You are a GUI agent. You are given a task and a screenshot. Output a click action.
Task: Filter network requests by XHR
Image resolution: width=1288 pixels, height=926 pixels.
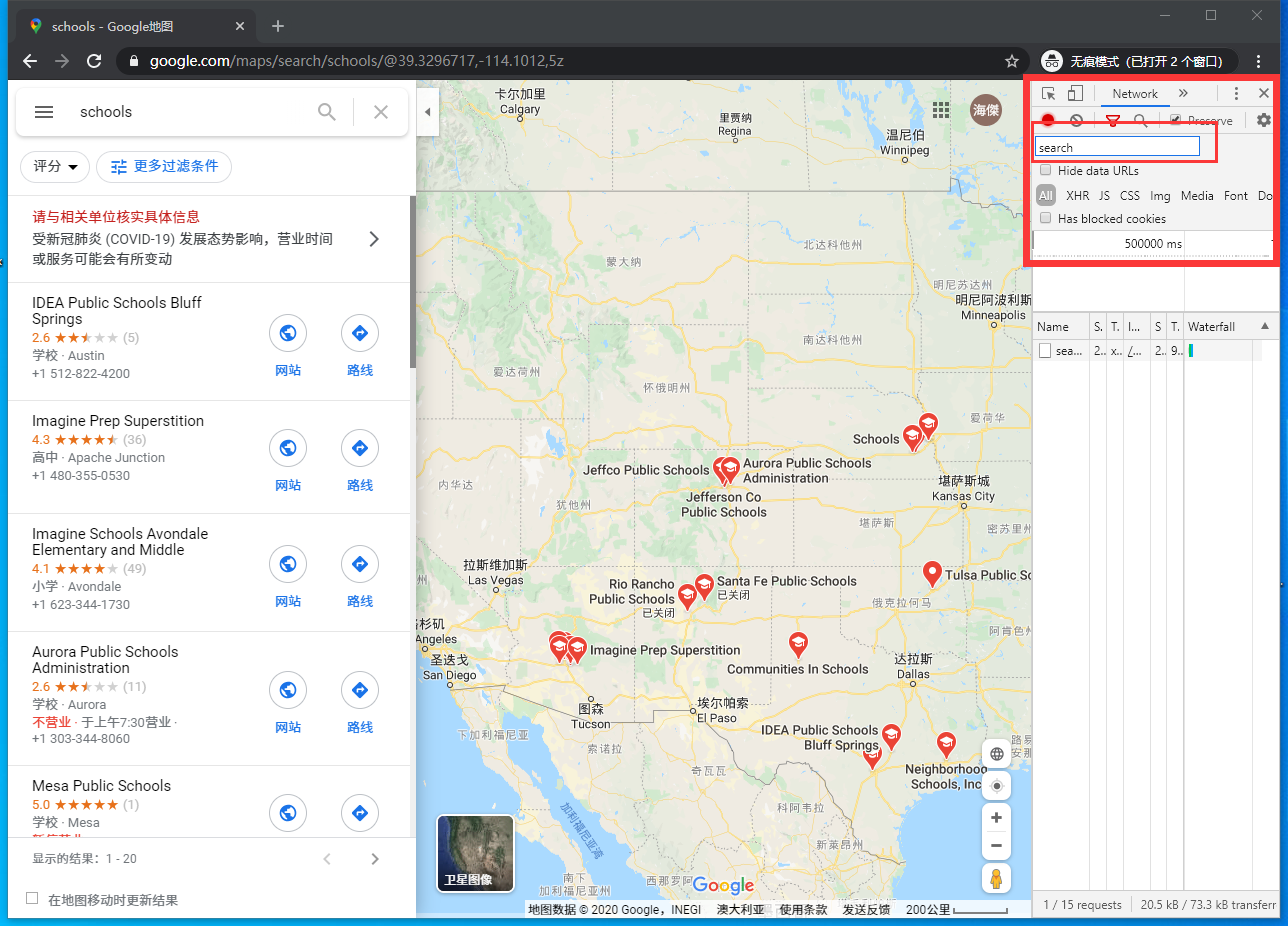point(1077,196)
